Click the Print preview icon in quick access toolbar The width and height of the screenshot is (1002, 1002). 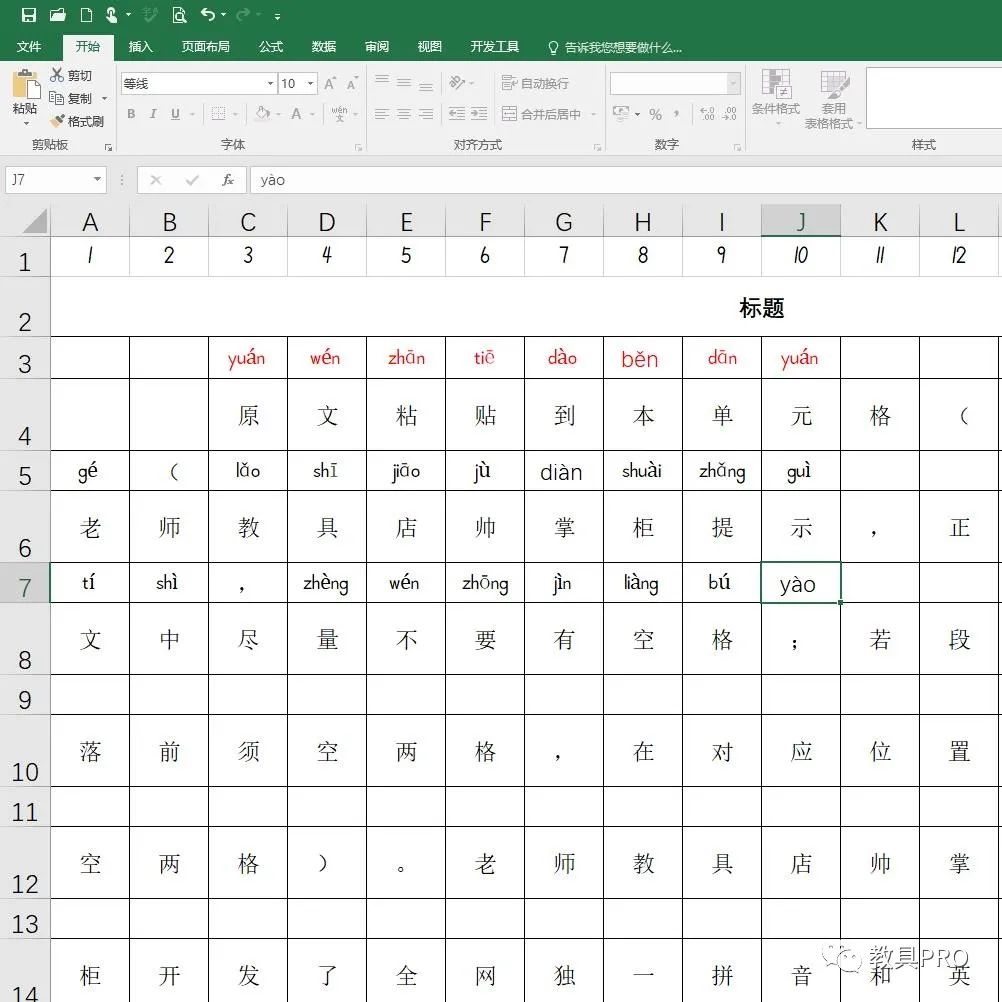[180, 15]
